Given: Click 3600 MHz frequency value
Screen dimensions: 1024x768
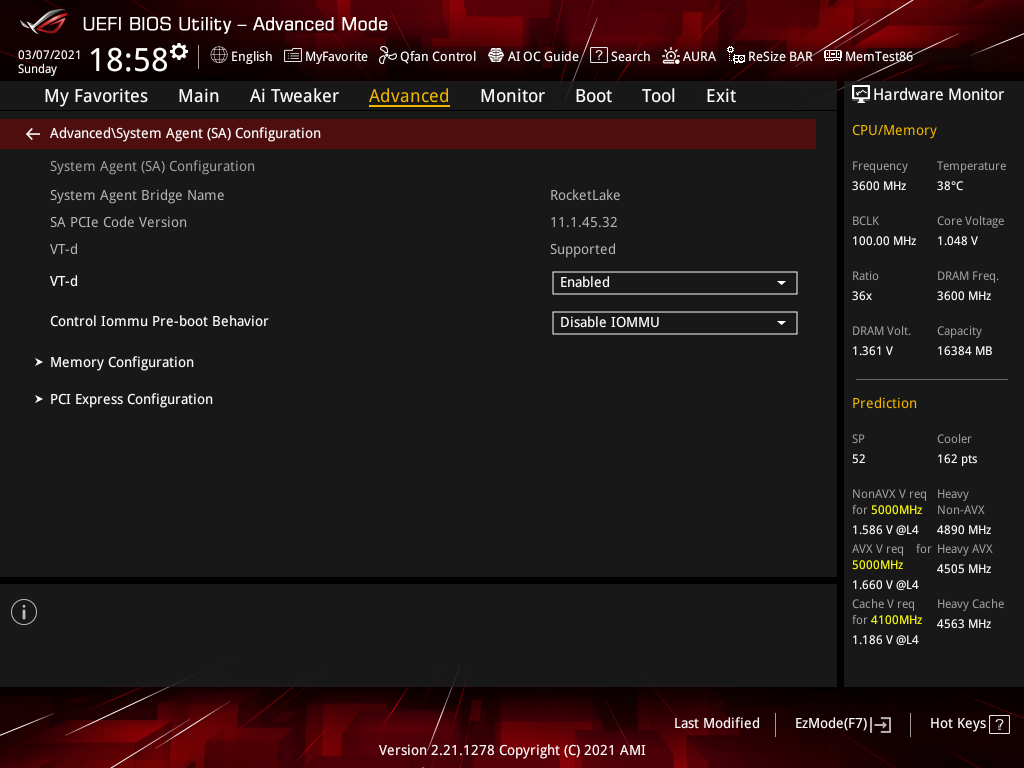Looking at the screenshot, I should pyautogui.click(x=879, y=186).
